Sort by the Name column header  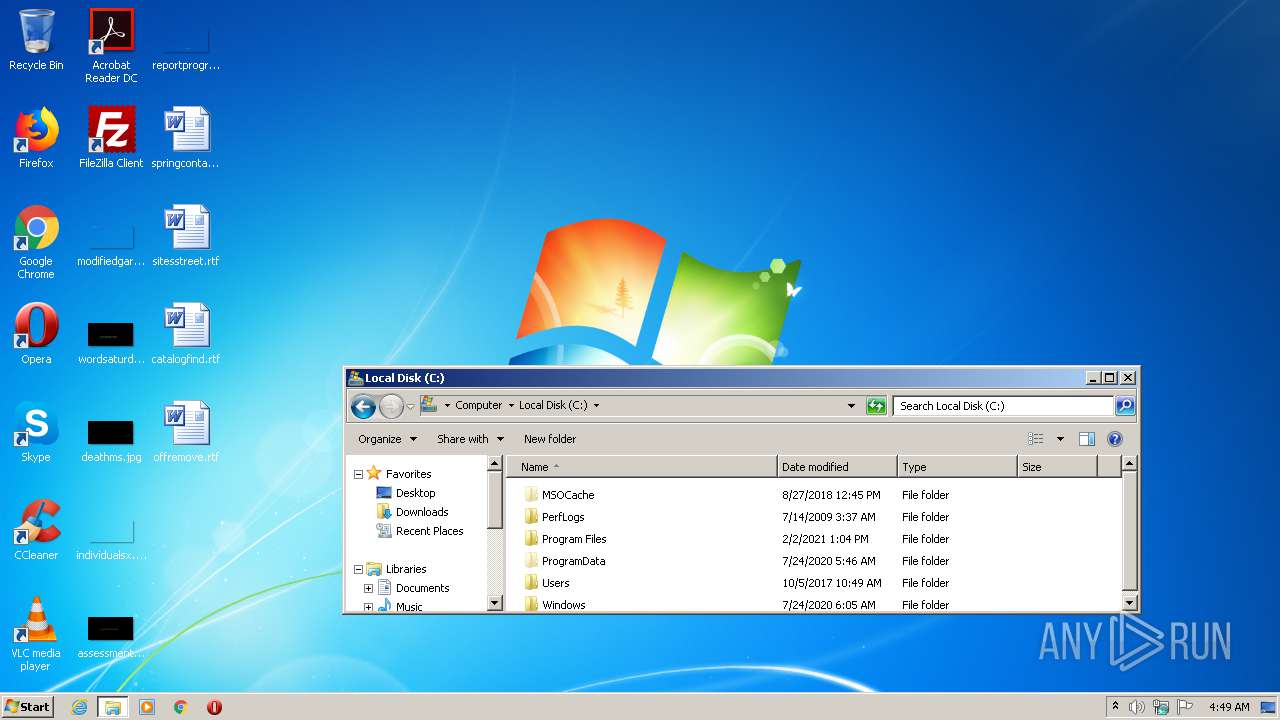(x=641, y=467)
